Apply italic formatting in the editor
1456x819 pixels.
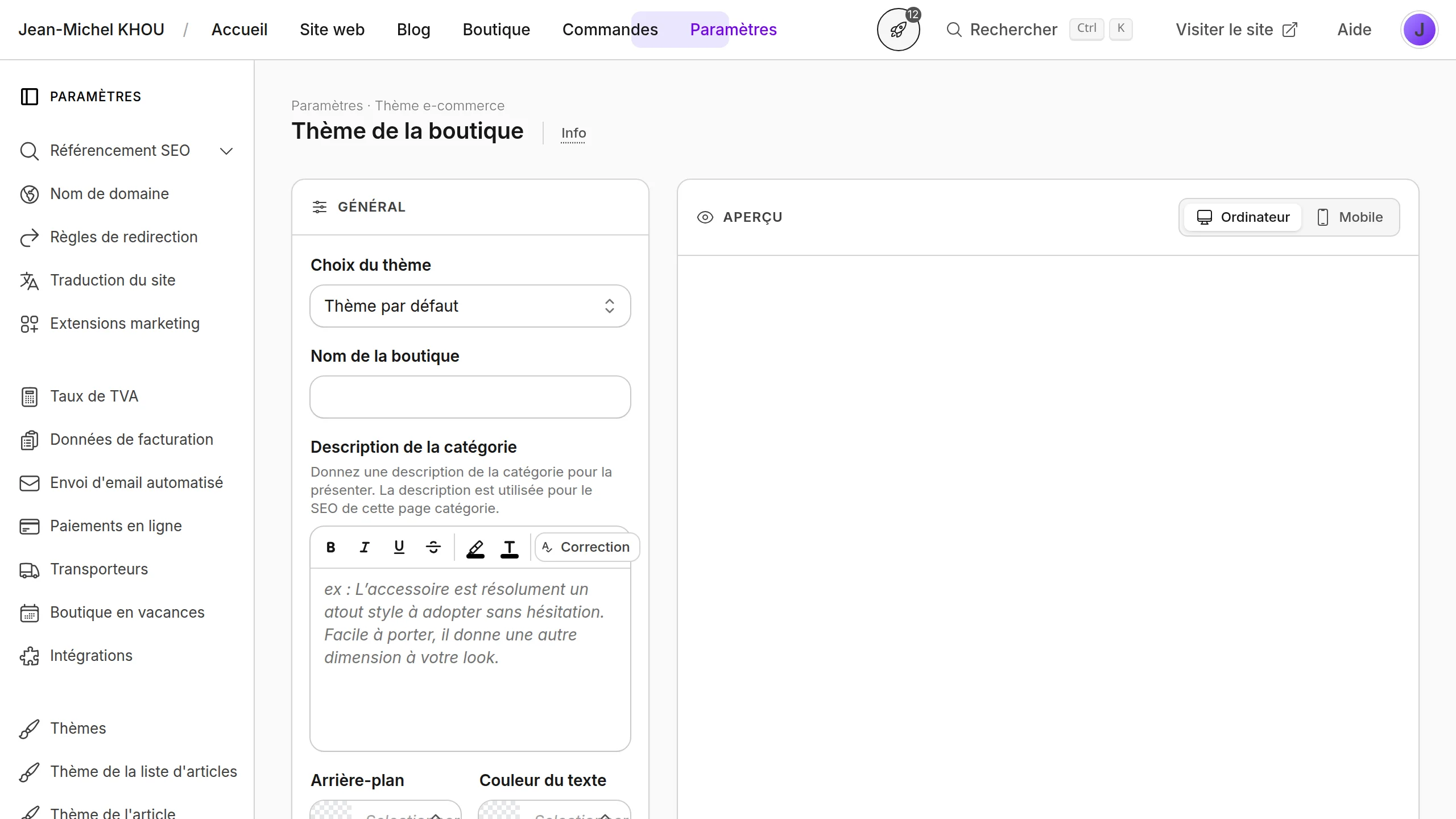pos(365,547)
